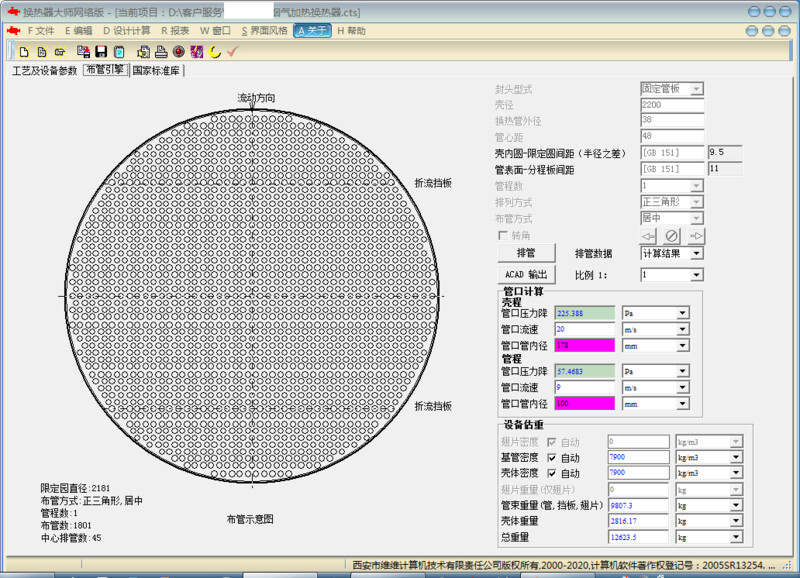
Task: Click the 排管 button
Action: [526, 253]
